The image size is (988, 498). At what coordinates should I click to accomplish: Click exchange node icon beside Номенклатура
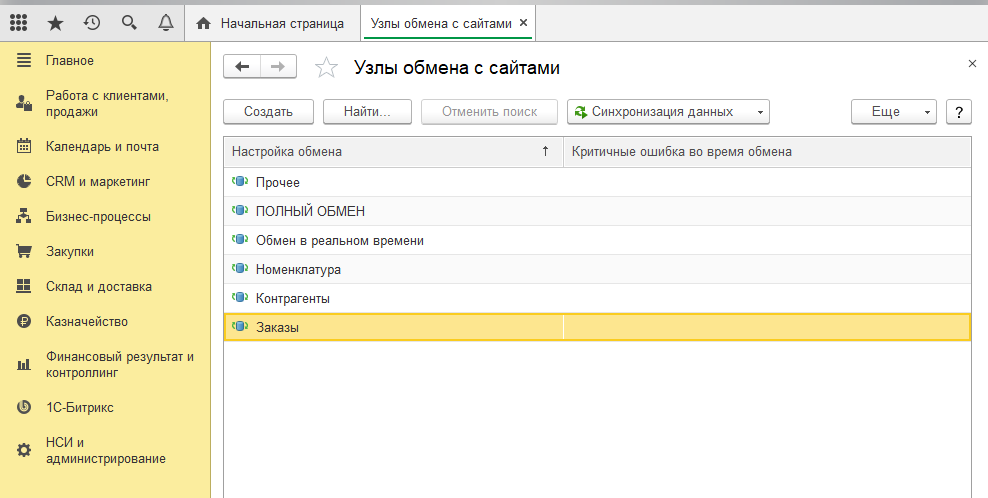(240, 269)
